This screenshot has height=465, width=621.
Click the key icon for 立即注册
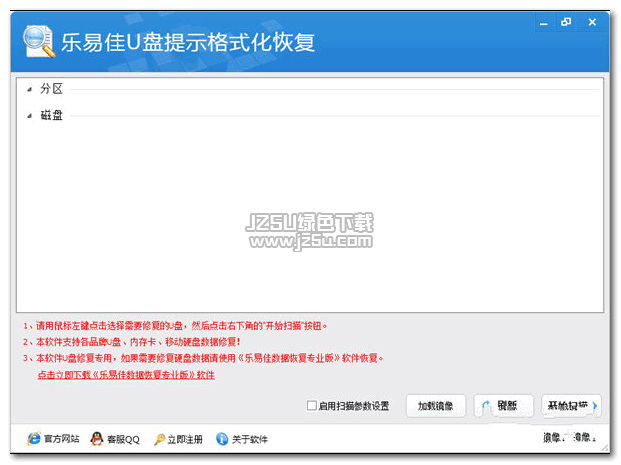click(x=159, y=439)
